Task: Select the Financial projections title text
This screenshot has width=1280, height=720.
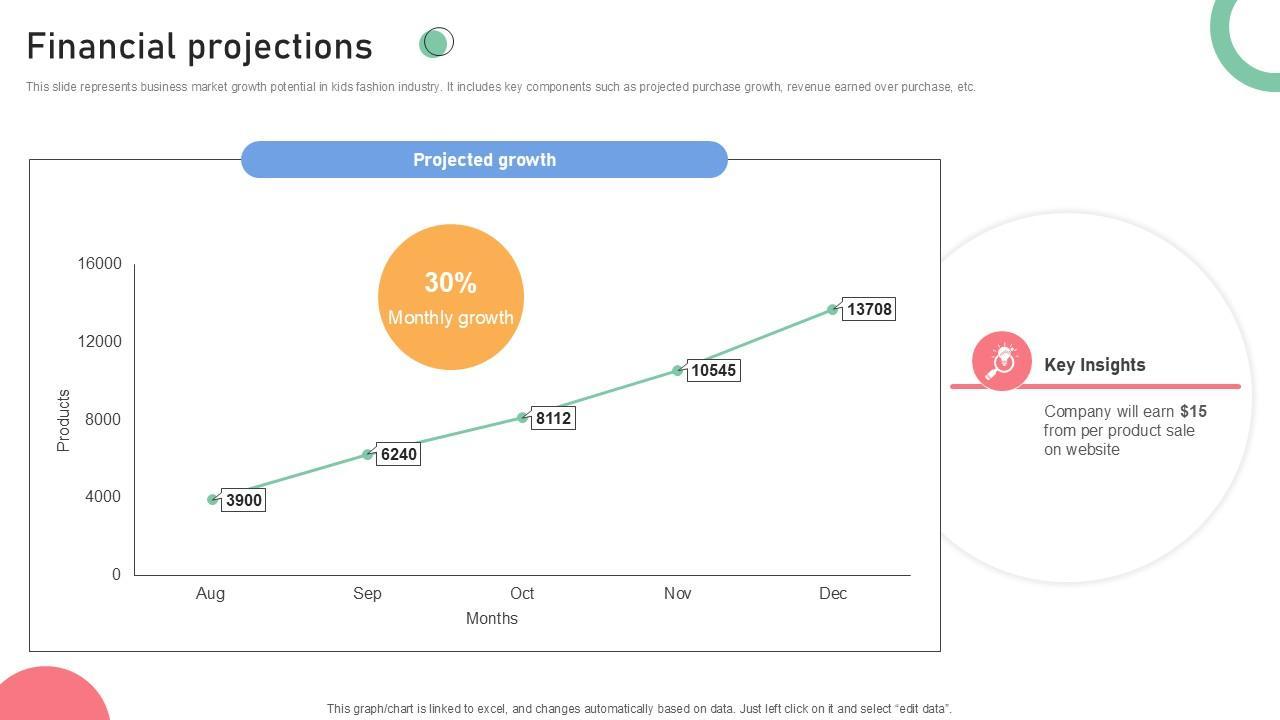Action: point(200,47)
